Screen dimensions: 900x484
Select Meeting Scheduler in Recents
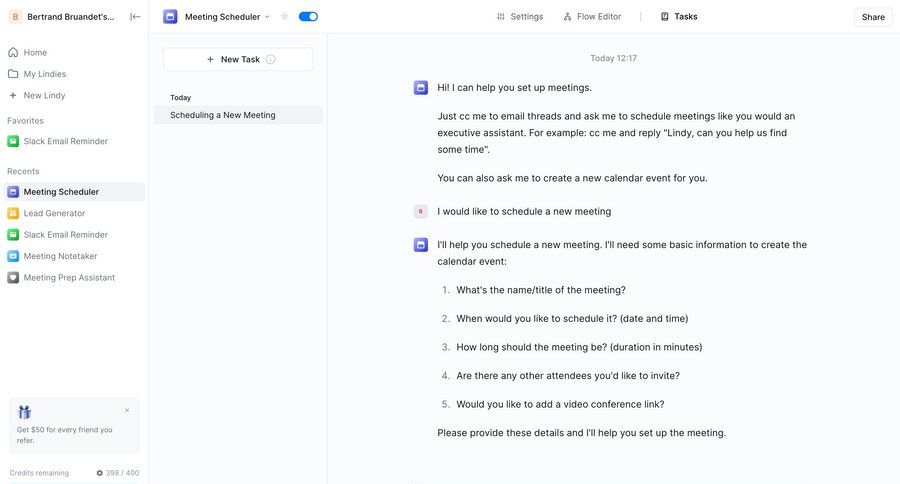click(73, 192)
